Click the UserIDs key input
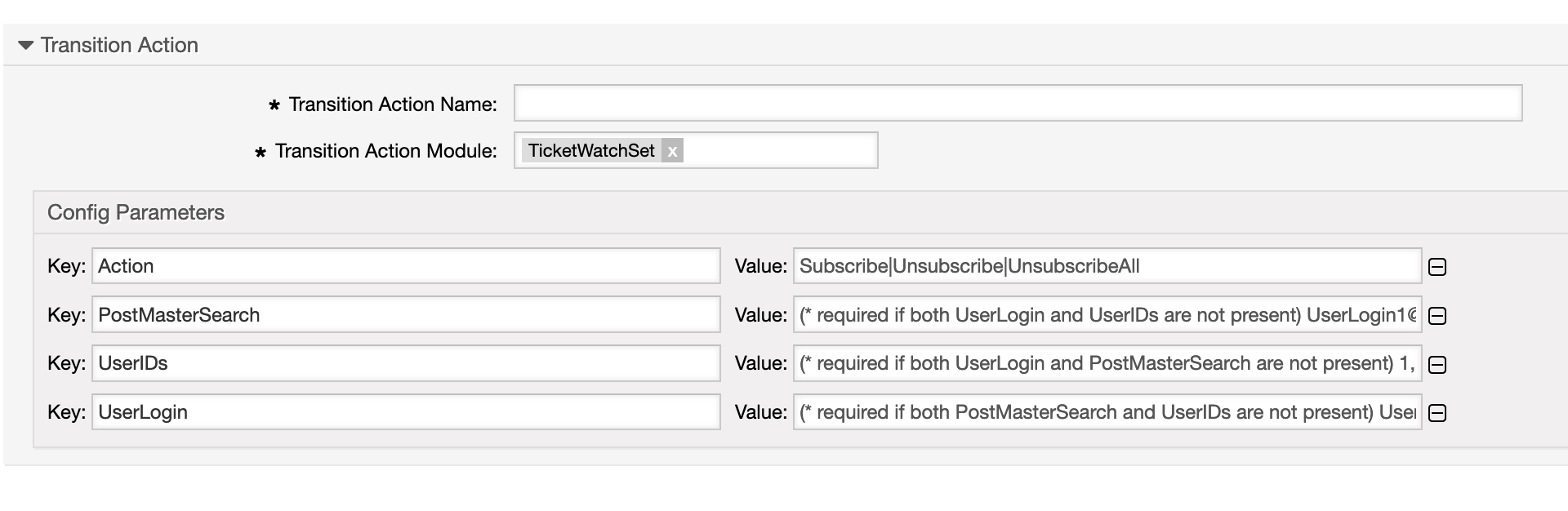 [406, 363]
